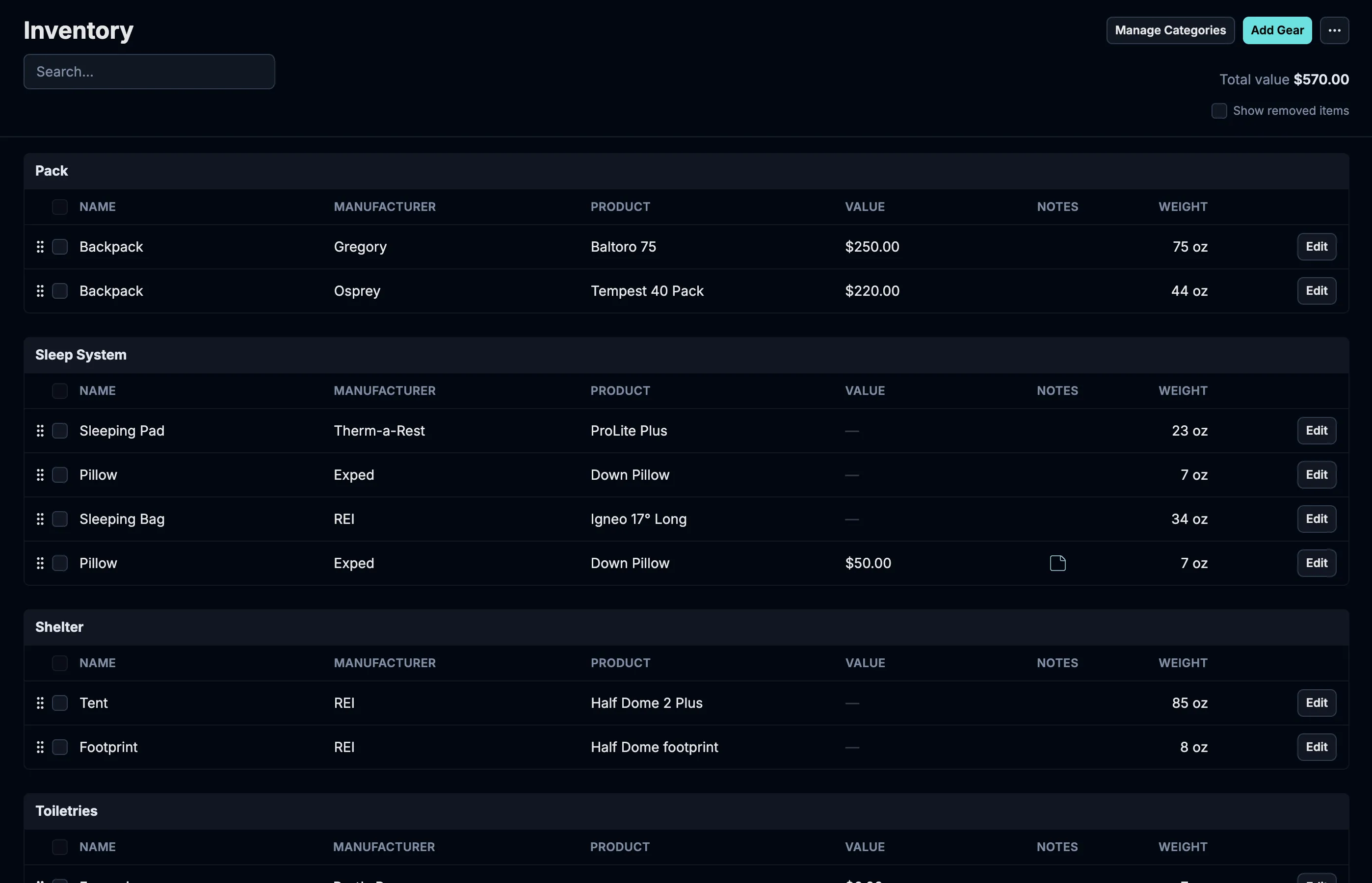Click the drag handle beside the Tent row

pos(40,702)
